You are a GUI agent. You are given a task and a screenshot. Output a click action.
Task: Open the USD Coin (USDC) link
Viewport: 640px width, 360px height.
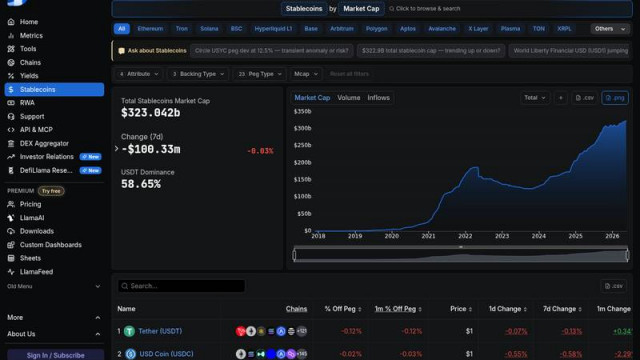coord(167,354)
